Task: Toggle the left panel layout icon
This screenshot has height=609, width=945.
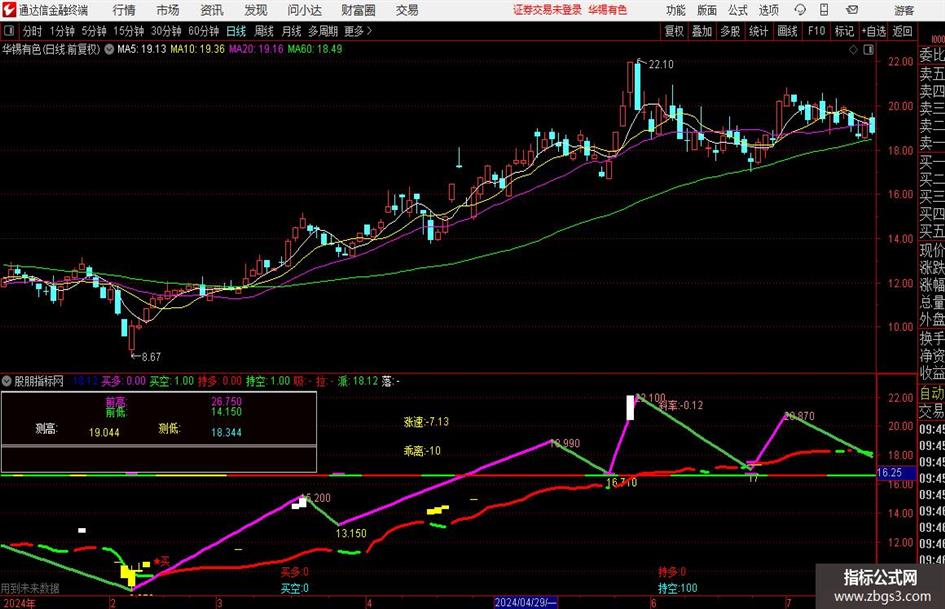Action: (x=9, y=31)
